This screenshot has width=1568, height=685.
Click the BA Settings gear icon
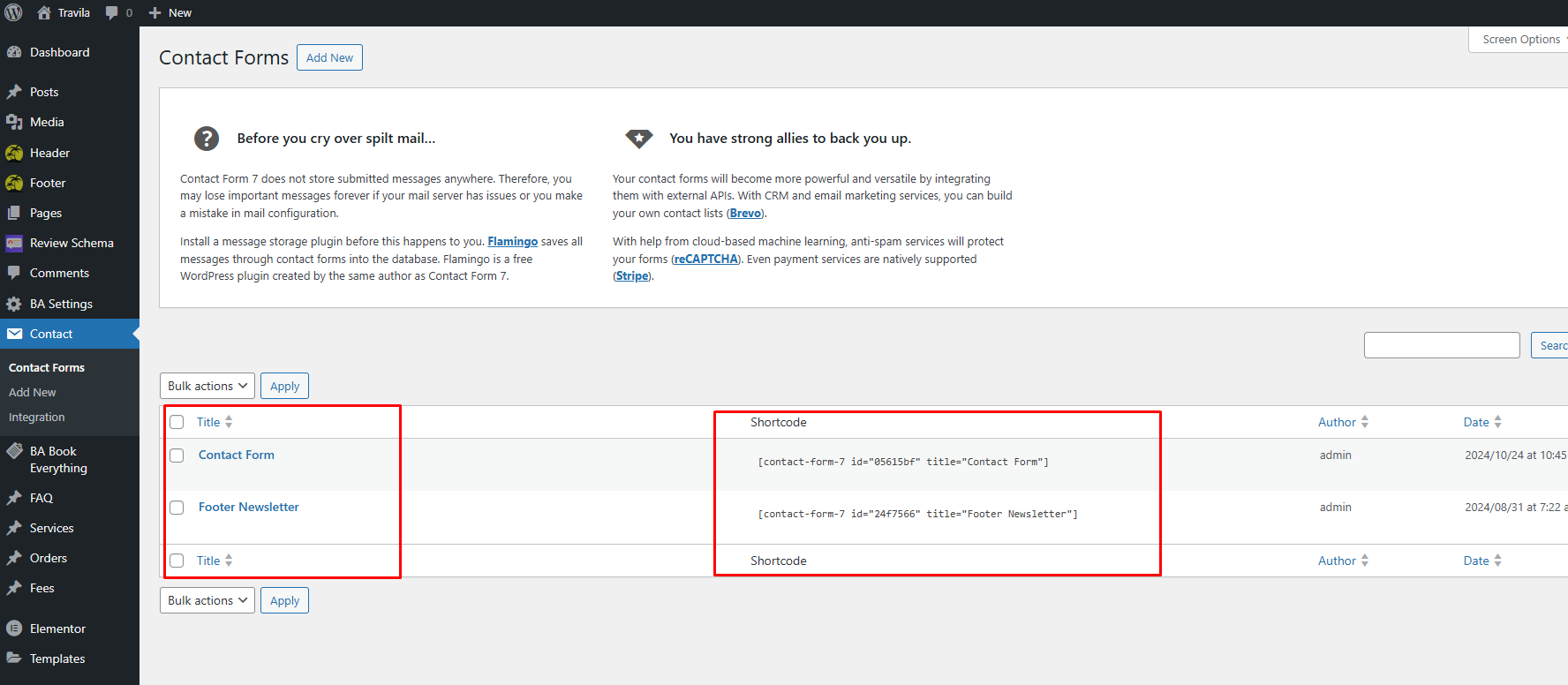coord(14,304)
